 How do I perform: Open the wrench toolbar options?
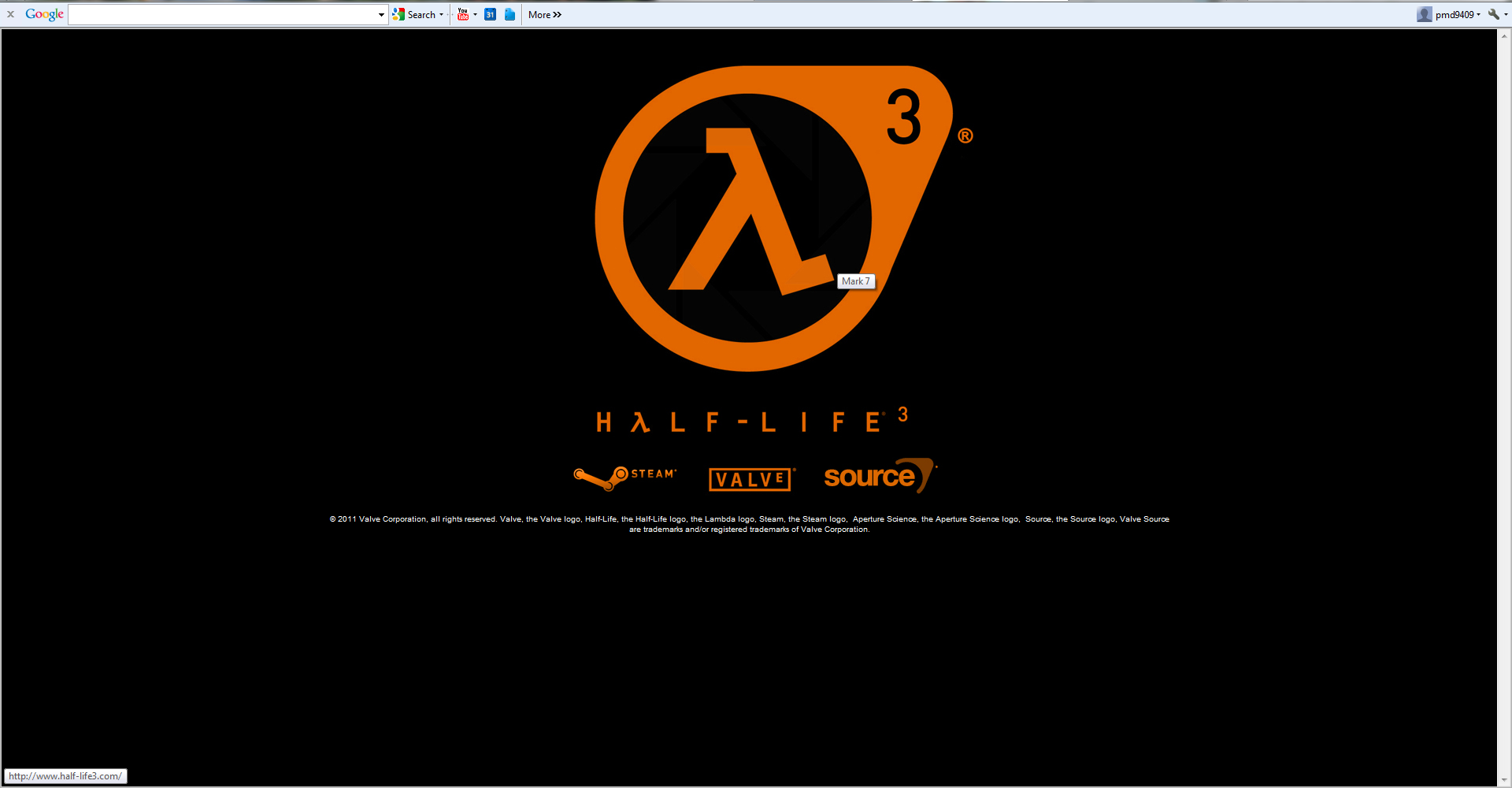[x=1494, y=15]
